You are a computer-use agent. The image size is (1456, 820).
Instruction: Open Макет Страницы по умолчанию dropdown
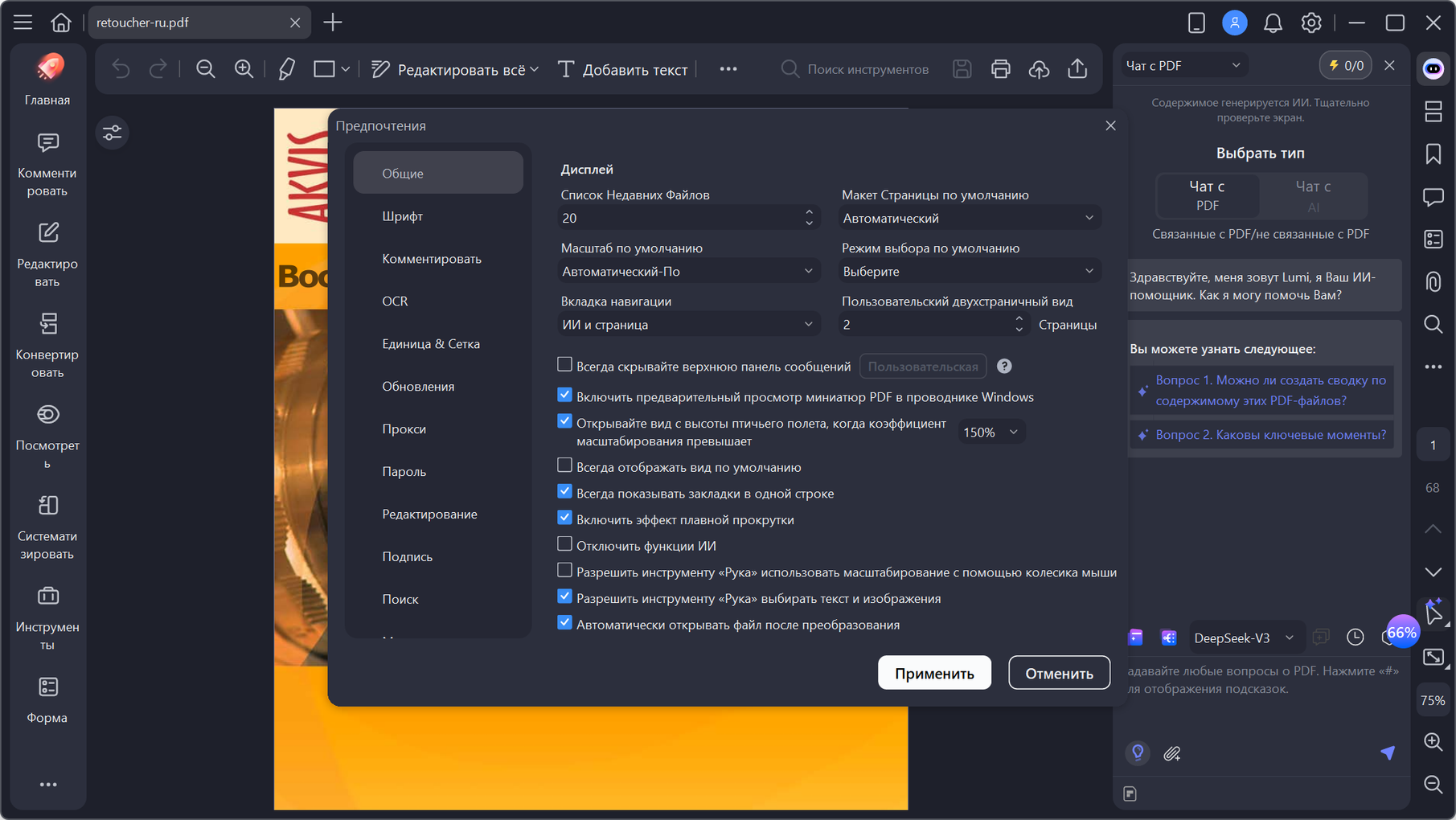click(970, 219)
